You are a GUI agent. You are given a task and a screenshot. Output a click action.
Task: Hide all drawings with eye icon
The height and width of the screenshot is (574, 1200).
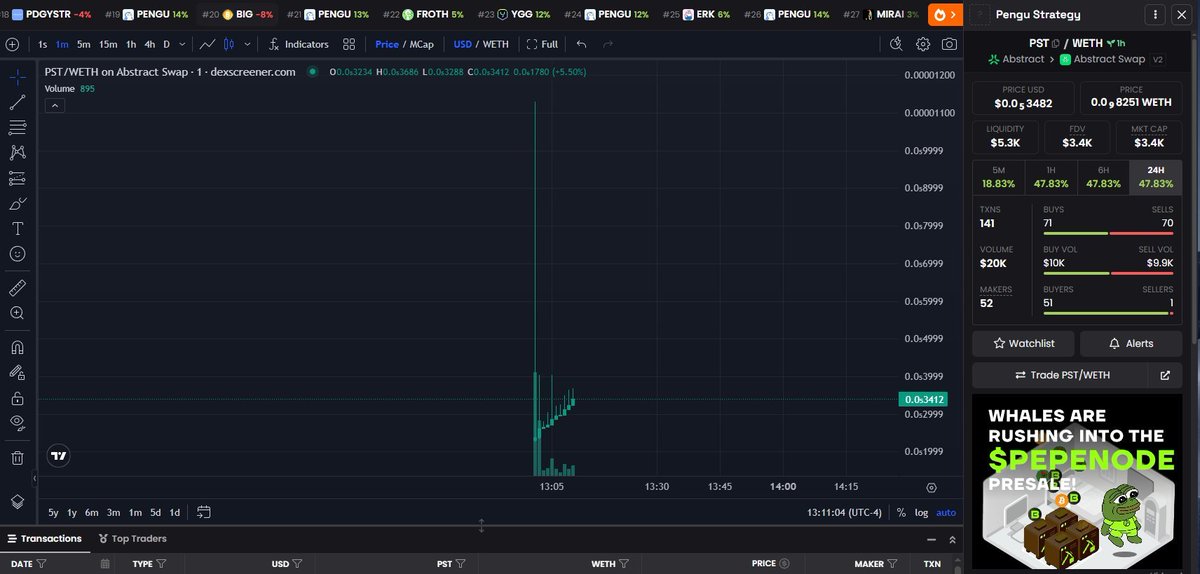(17, 423)
